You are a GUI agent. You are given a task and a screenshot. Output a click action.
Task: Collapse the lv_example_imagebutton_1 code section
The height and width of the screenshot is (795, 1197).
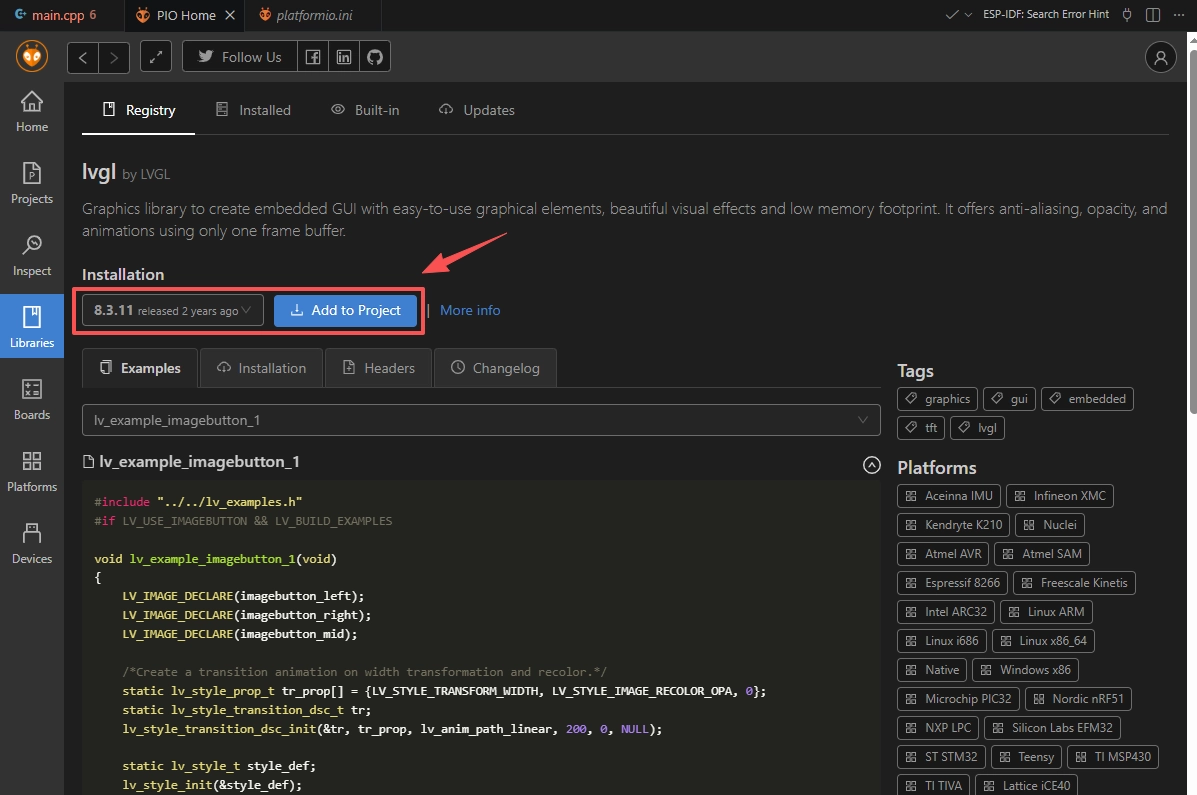[x=872, y=465]
